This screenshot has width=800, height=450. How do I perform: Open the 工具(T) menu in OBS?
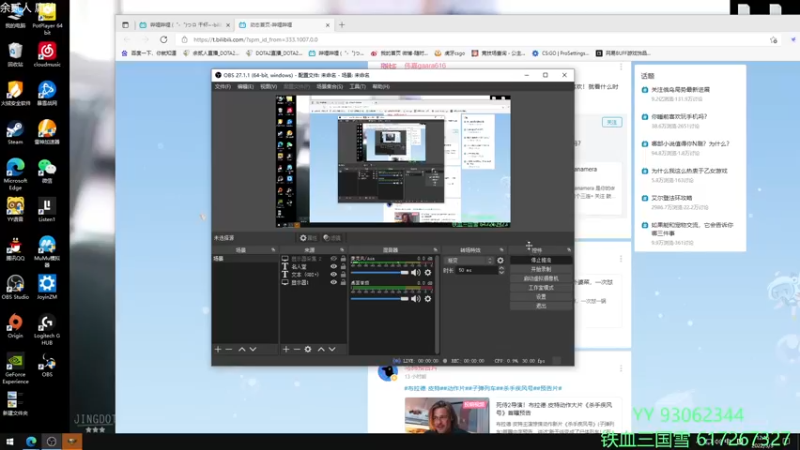point(357,87)
